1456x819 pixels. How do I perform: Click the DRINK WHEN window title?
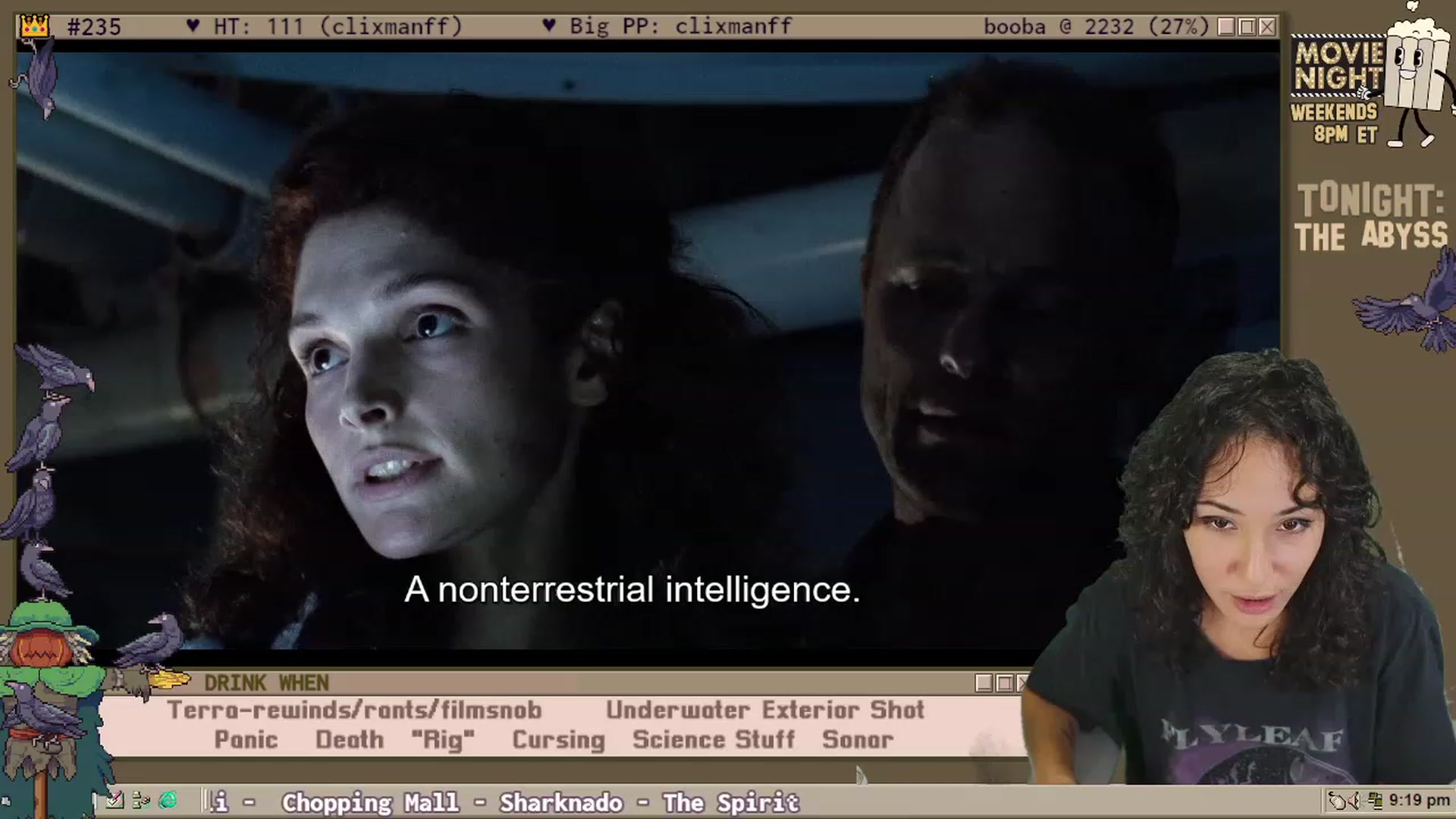(266, 683)
